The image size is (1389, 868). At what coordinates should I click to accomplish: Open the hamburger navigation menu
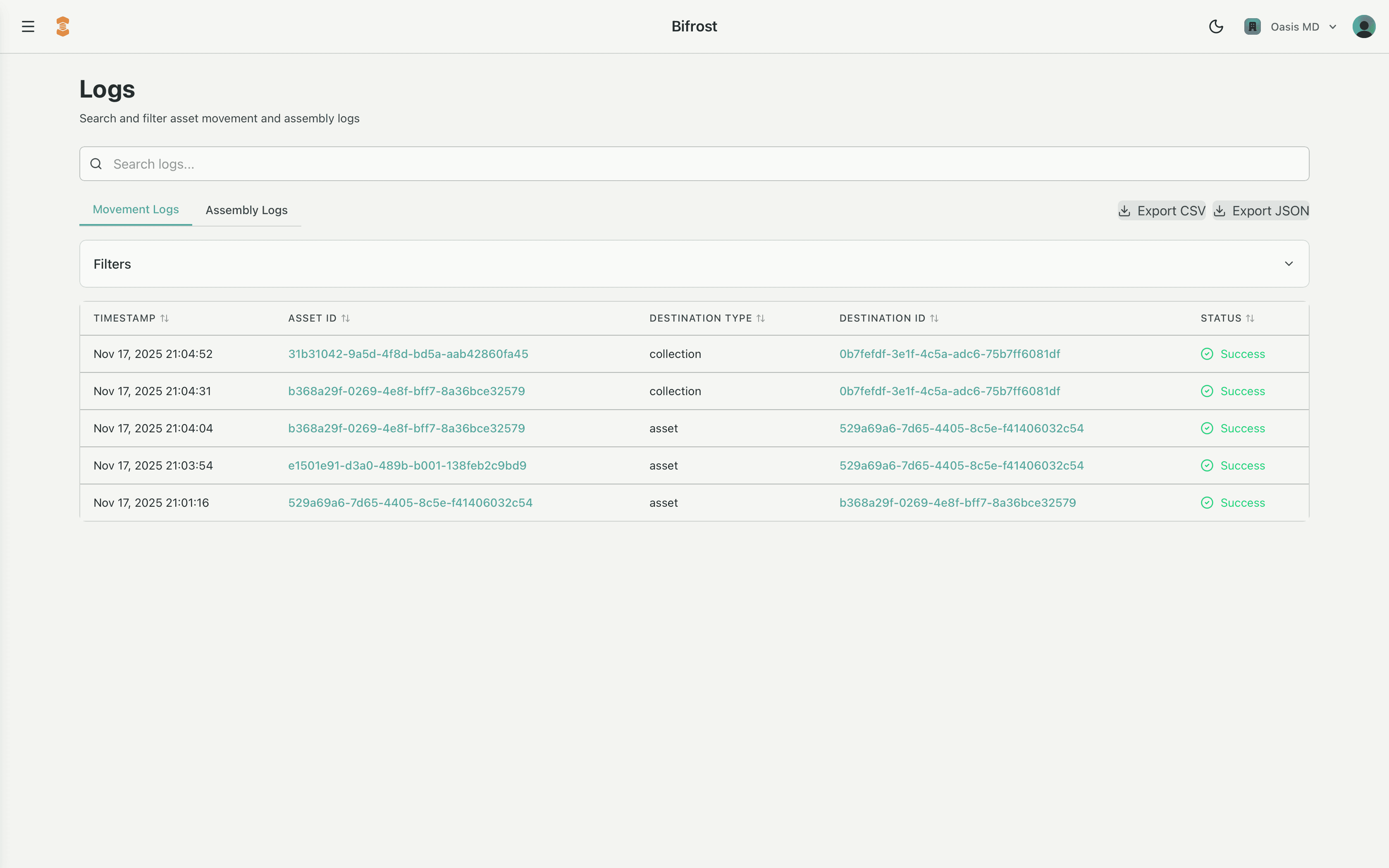pos(28,26)
